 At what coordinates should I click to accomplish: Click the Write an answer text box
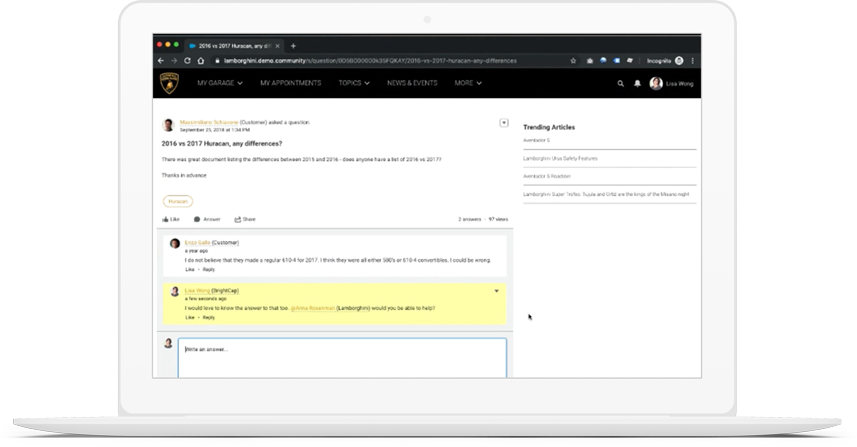coord(342,358)
